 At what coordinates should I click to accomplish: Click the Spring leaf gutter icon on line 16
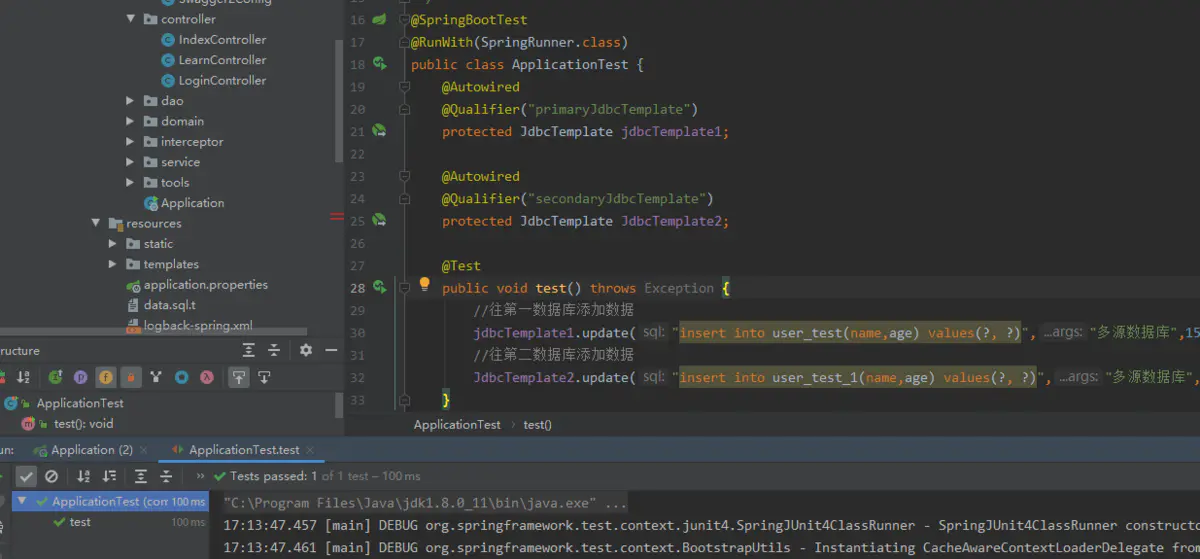380,20
